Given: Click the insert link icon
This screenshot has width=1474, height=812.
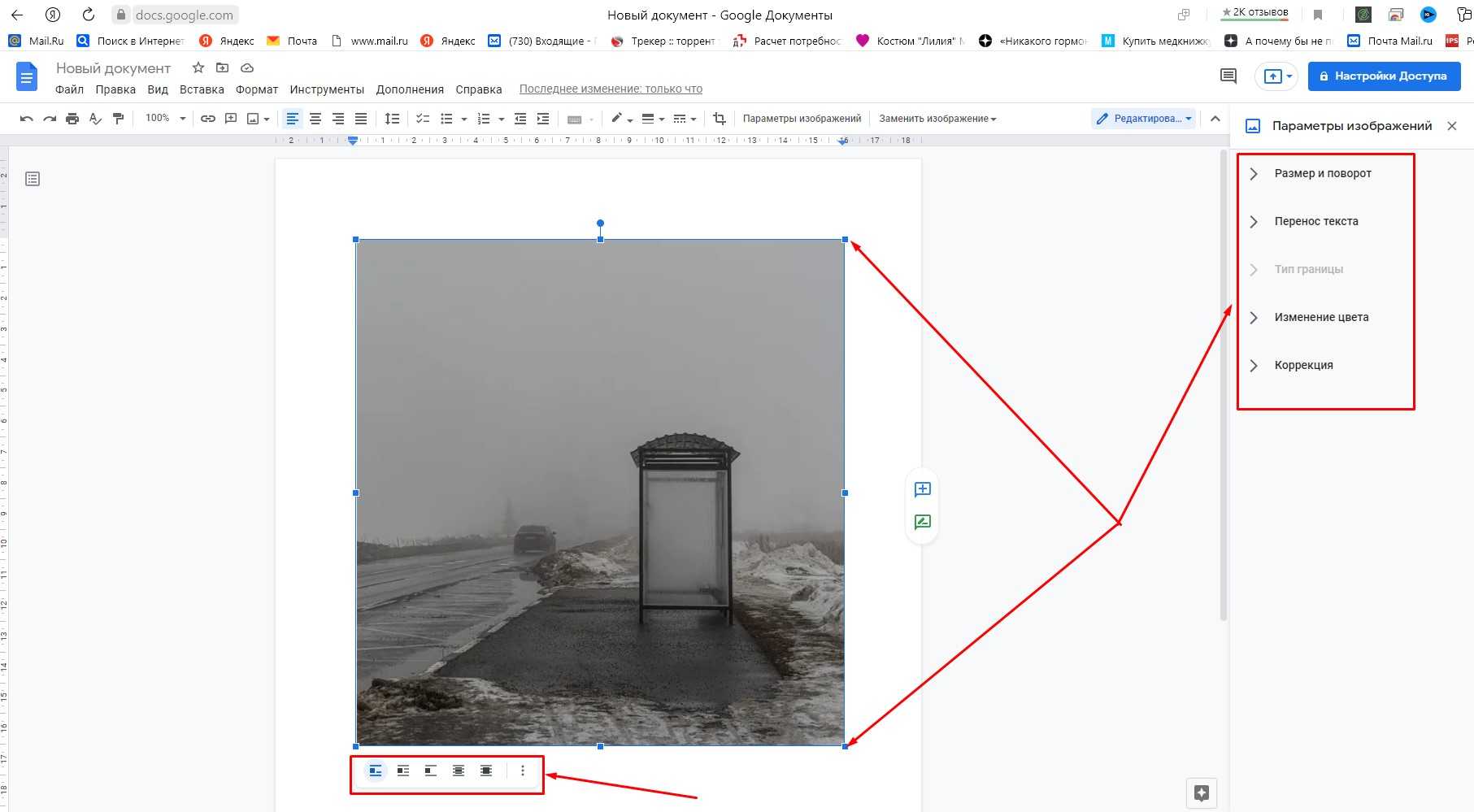Looking at the screenshot, I should point(208,119).
